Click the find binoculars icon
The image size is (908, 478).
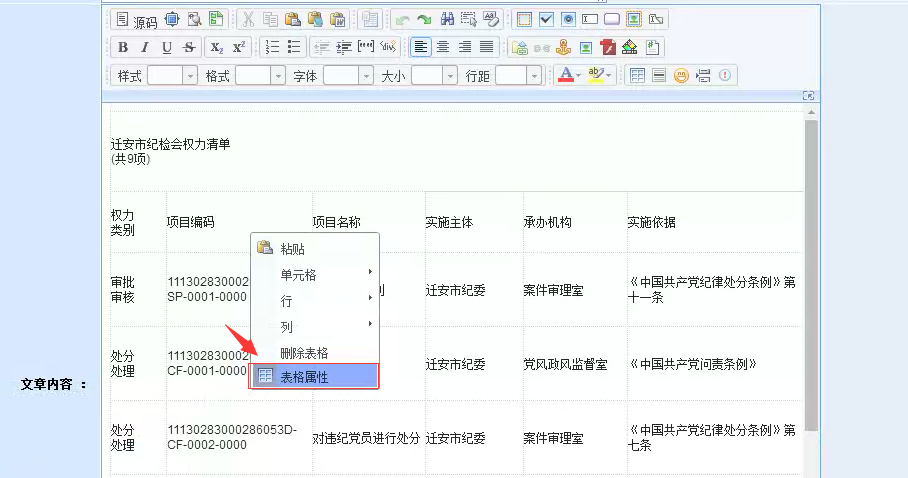coord(447,19)
